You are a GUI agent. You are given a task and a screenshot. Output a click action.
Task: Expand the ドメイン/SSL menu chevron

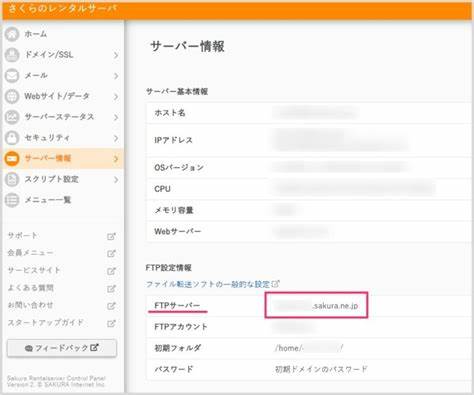[x=116, y=55]
